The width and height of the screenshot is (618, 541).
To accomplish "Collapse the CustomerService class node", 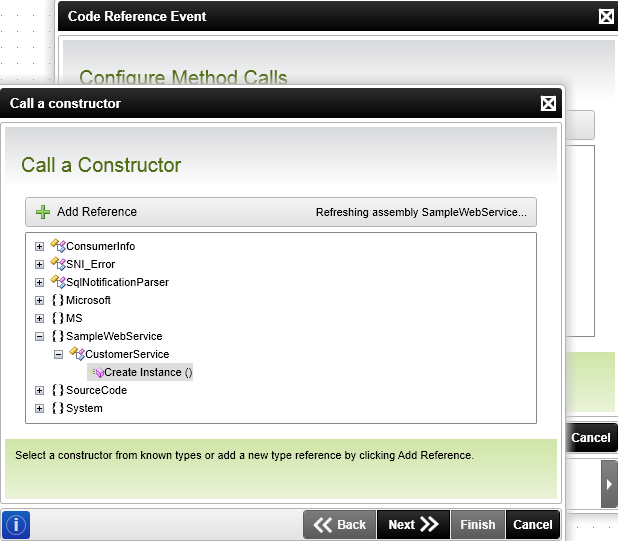I will [x=58, y=355].
